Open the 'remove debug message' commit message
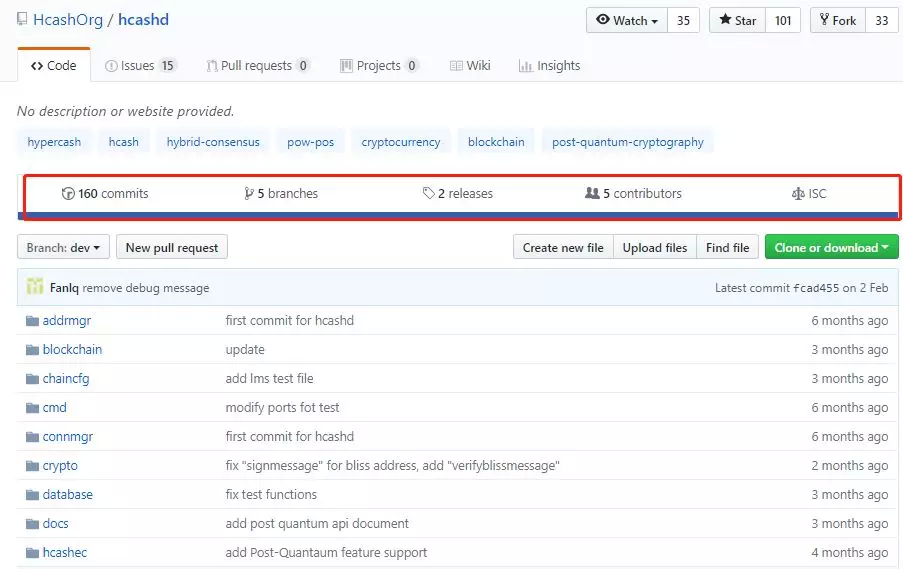Screen dimensions: 903x569 pyautogui.click(x=146, y=287)
